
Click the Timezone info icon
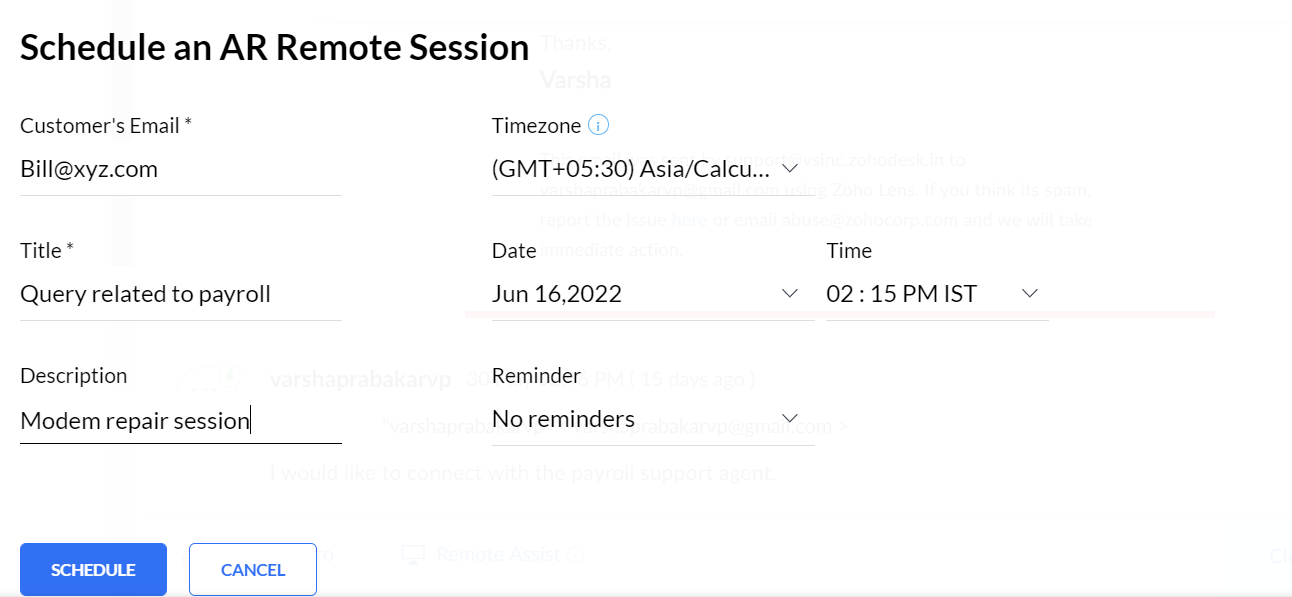598,126
